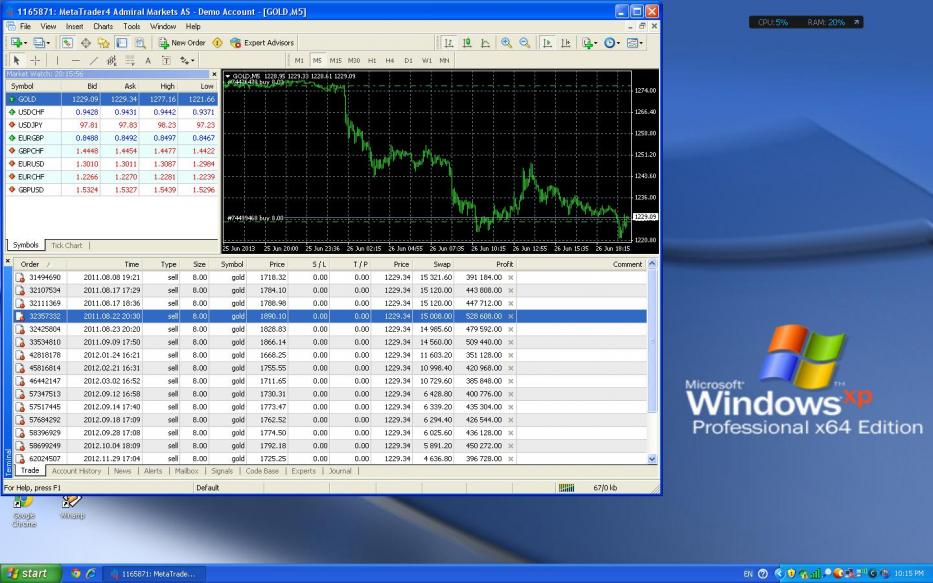Switch to the Account History tab
This screenshot has height=583, width=933.
click(x=76, y=471)
